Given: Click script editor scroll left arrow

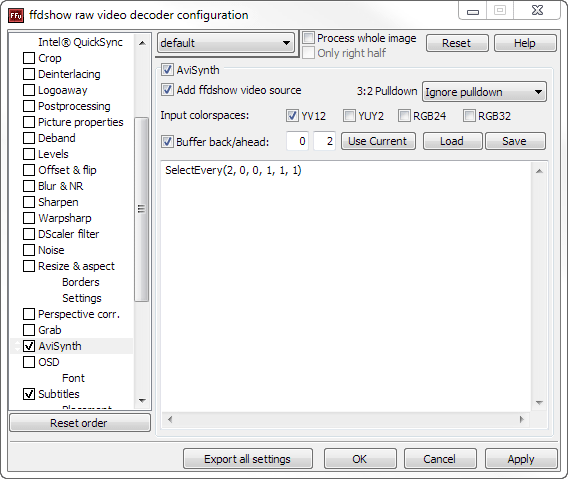Looking at the screenshot, I should [170, 420].
